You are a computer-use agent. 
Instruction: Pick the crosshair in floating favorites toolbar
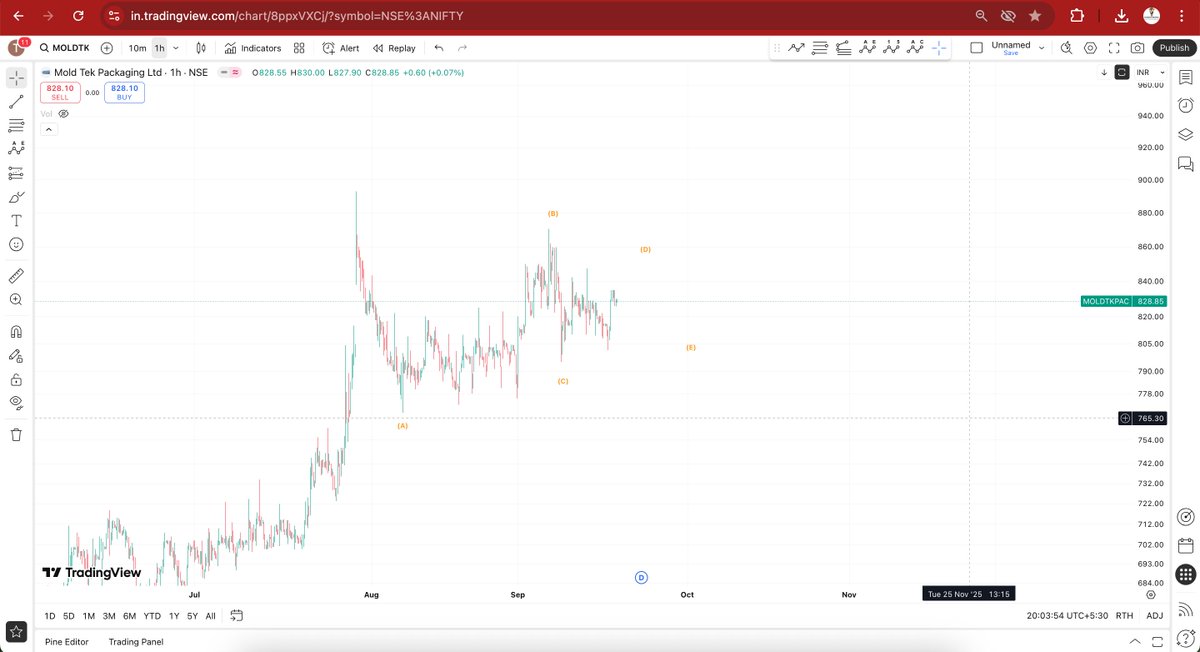coord(939,47)
